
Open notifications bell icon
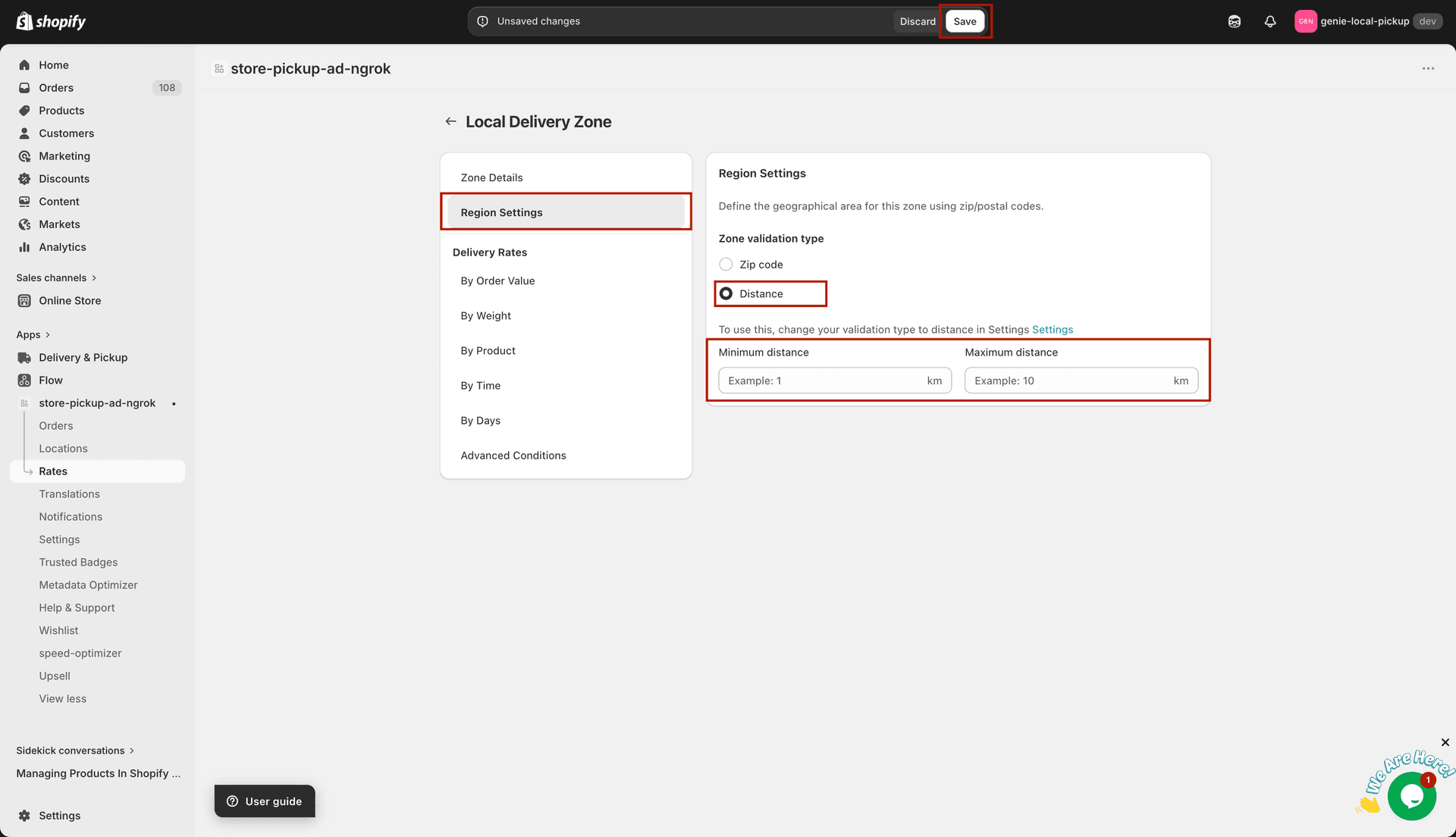1270,21
